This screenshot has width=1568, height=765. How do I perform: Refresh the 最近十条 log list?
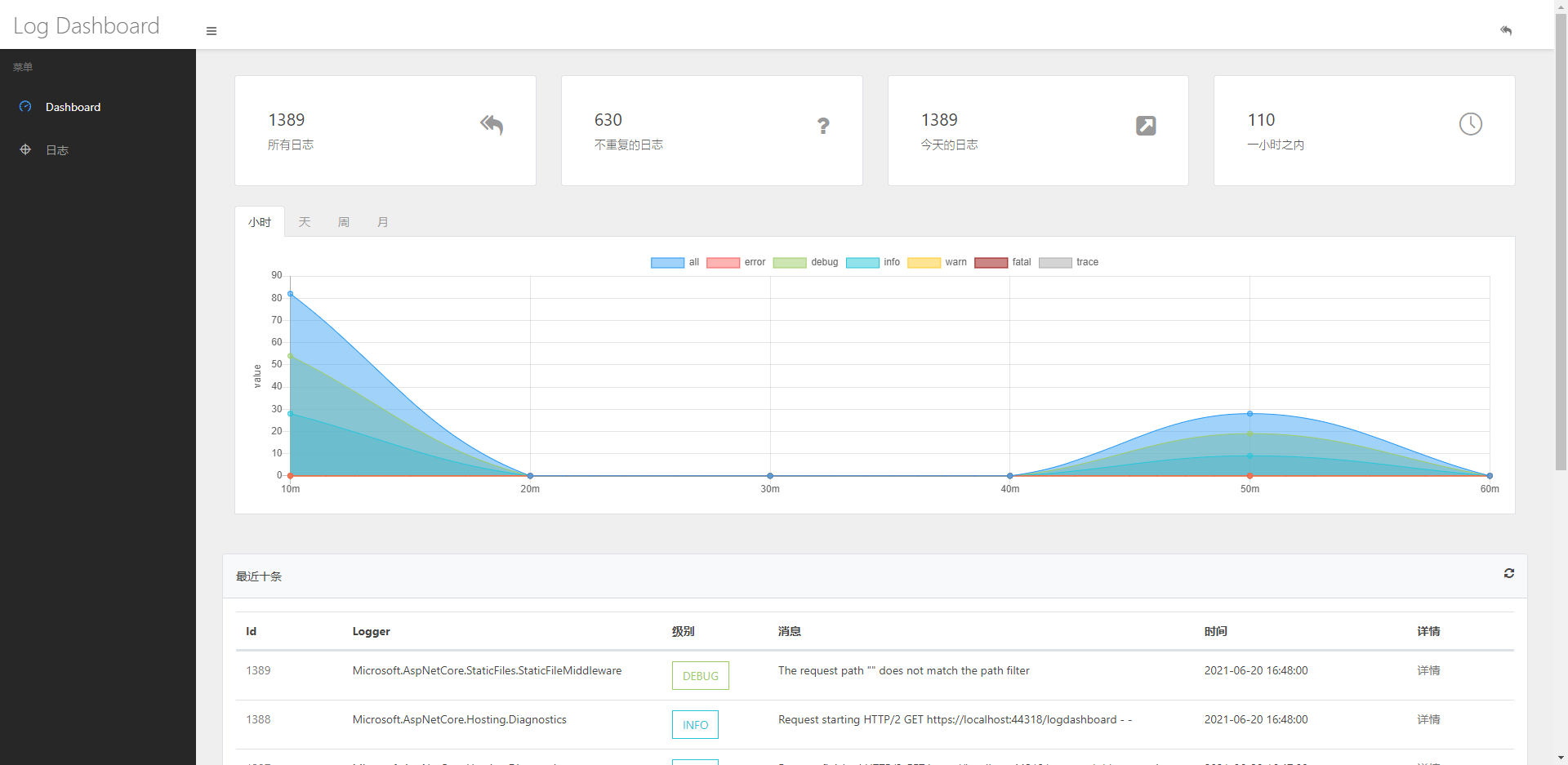pos(1508,573)
